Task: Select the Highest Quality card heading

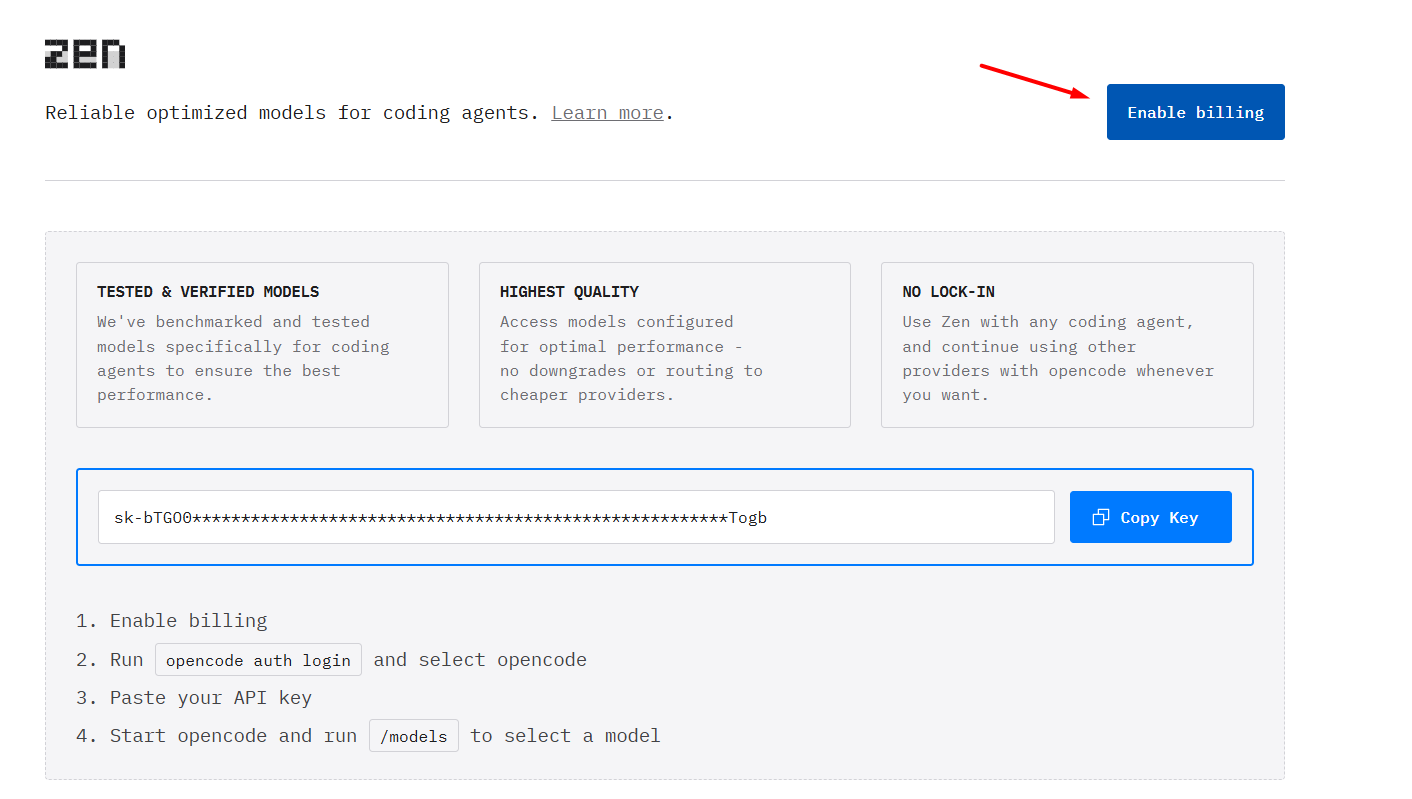Action: [x=569, y=292]
